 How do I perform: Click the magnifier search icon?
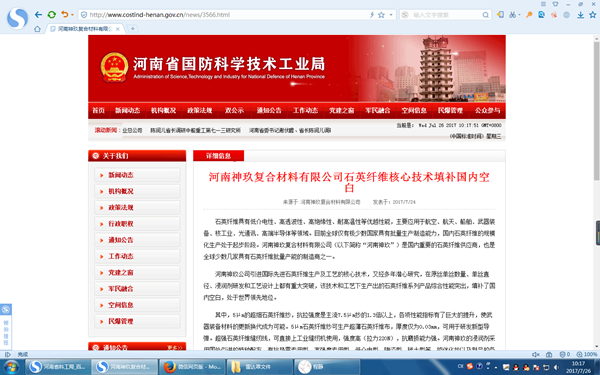[x=486, y=15]
